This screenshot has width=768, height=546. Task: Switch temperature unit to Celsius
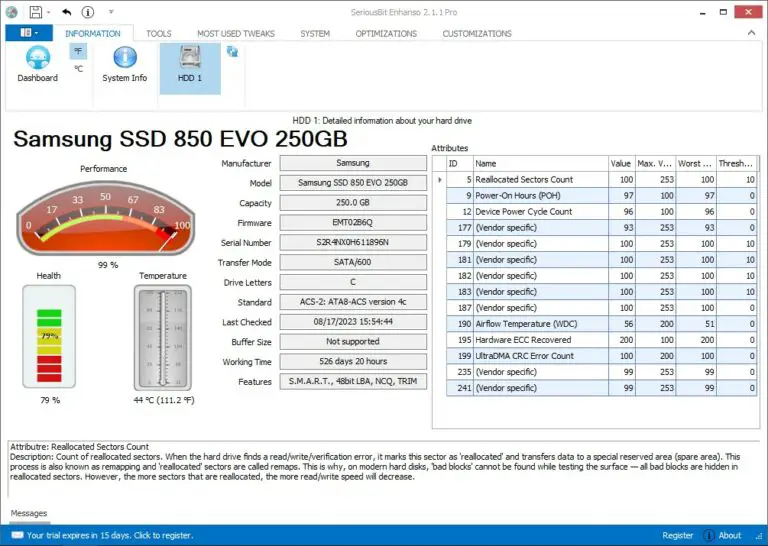pyautogui.click(x=78, y=69)
